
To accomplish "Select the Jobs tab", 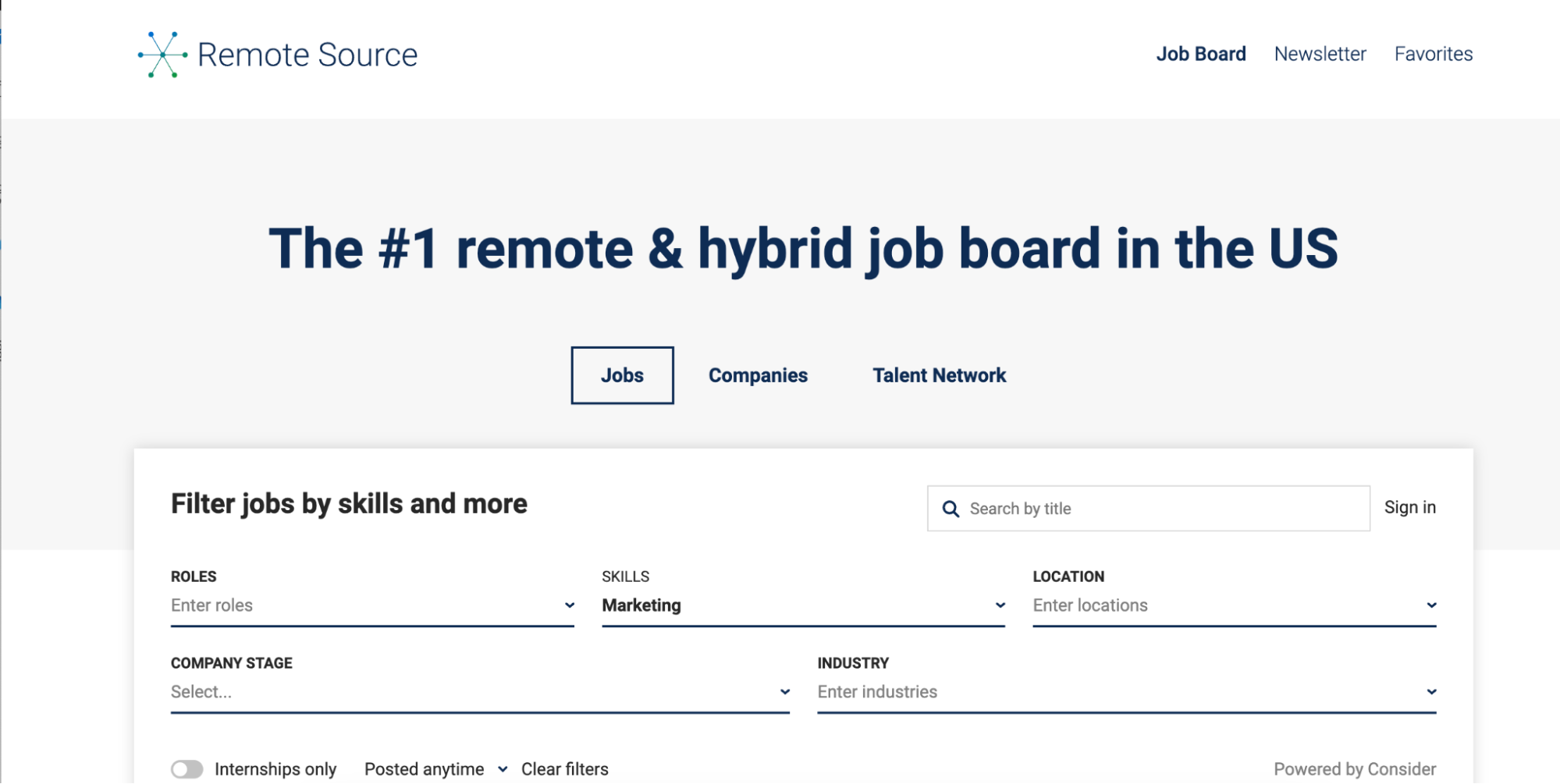I will (x=622, y=375).
